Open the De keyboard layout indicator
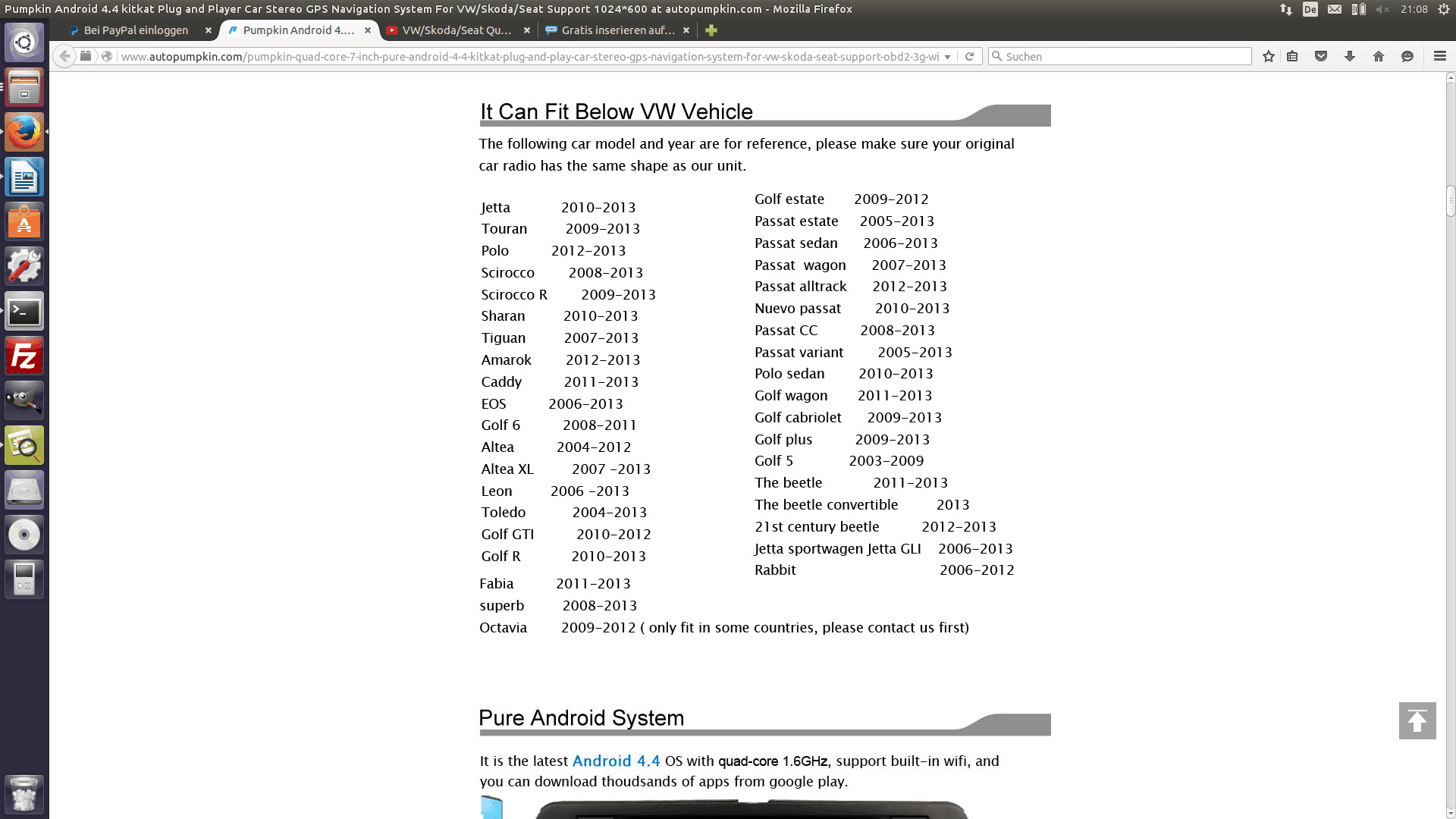The image size is (1456, 819). point(1310,9)
